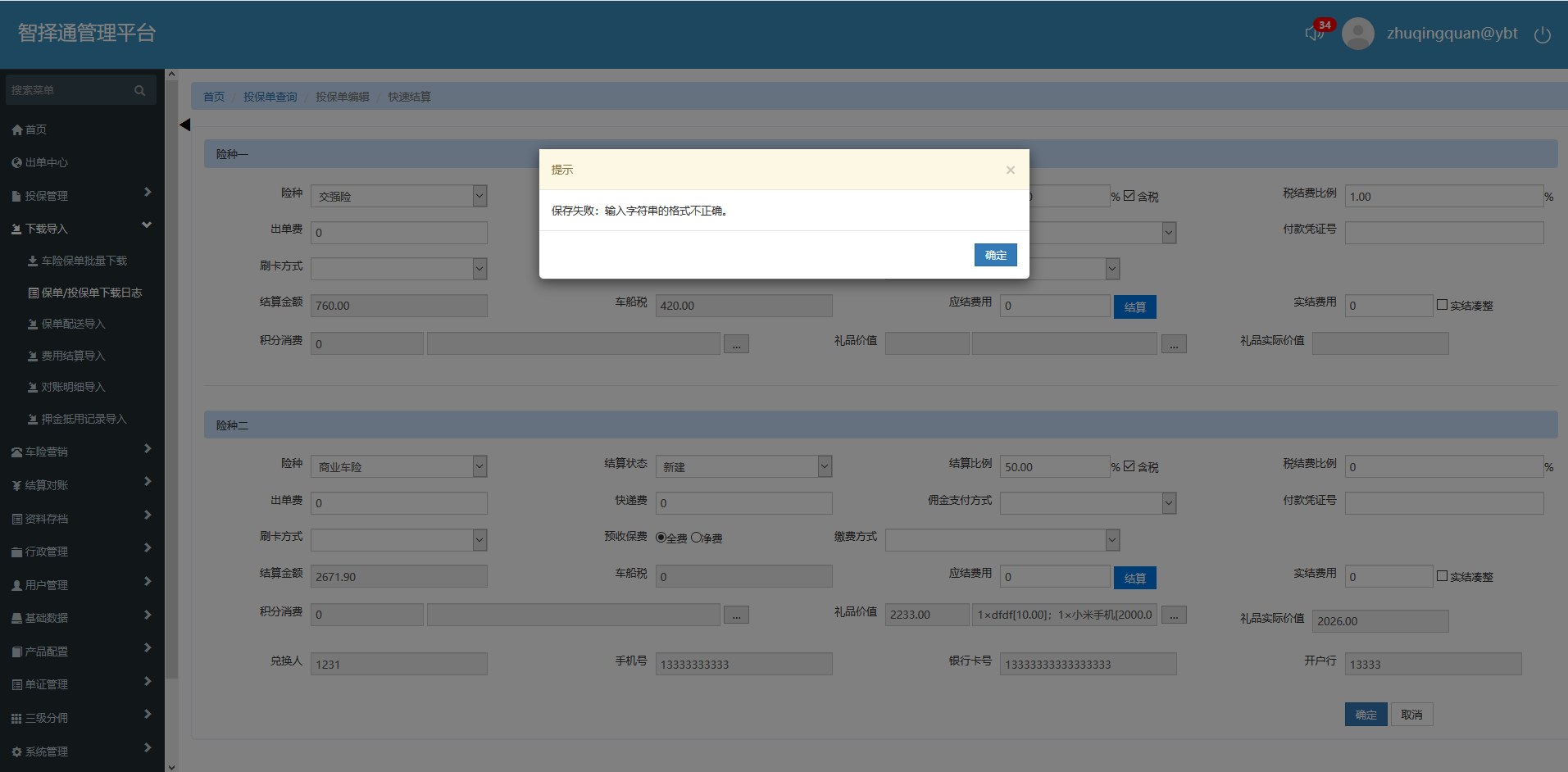The image size is (1568, 772).
Task: Click the 搜索菜单 search field
Action: [x=80, y=90]
